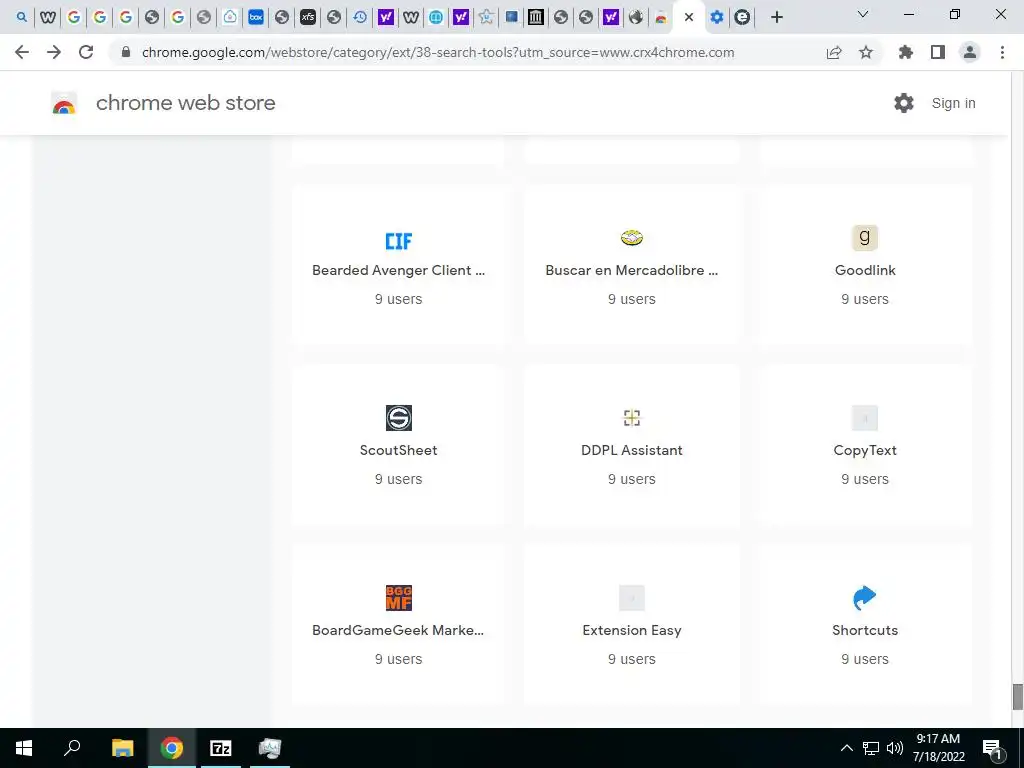Switch to the house icon tab
1024x768 pixels.
(230, 17)
